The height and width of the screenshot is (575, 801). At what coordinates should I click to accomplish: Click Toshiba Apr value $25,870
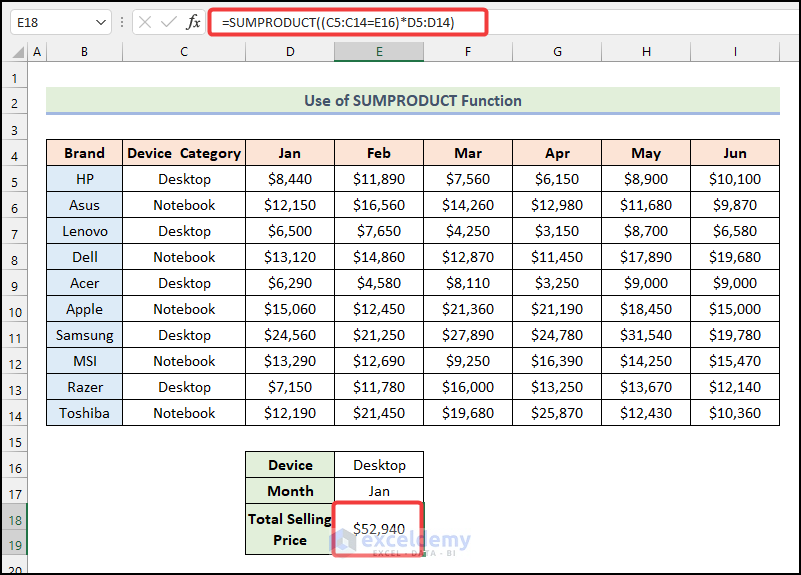click(557, 413)
